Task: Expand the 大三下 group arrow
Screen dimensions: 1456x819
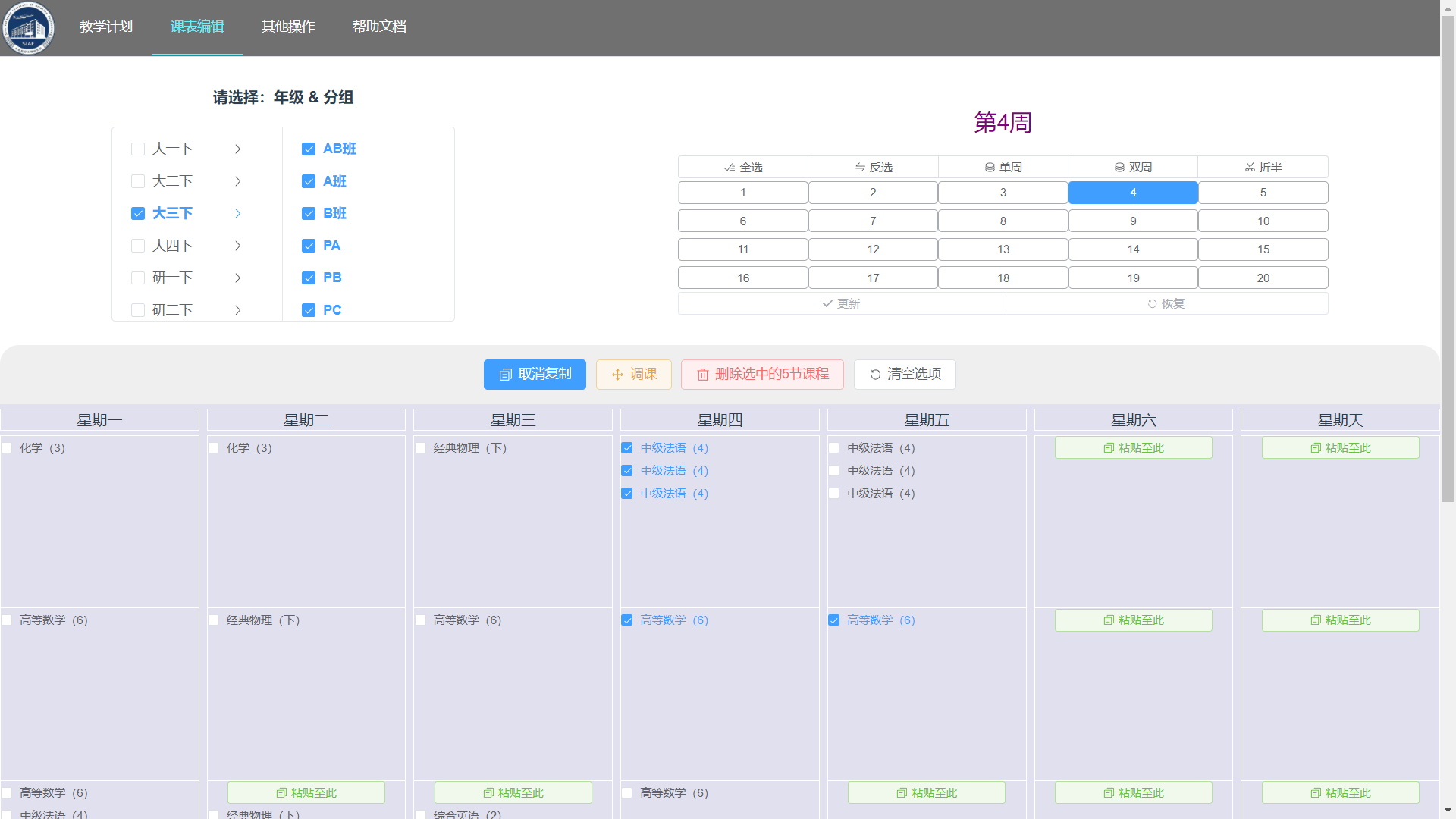Action: 237,214
